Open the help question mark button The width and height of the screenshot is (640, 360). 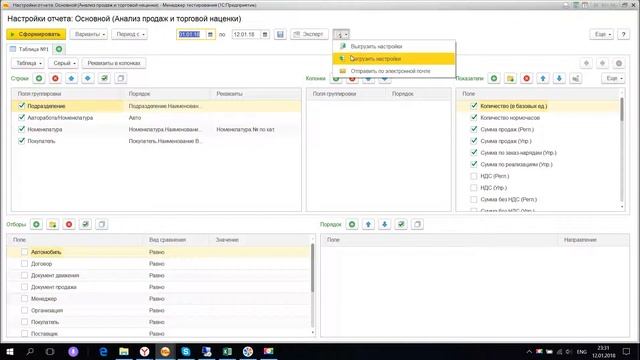[623, 34]
